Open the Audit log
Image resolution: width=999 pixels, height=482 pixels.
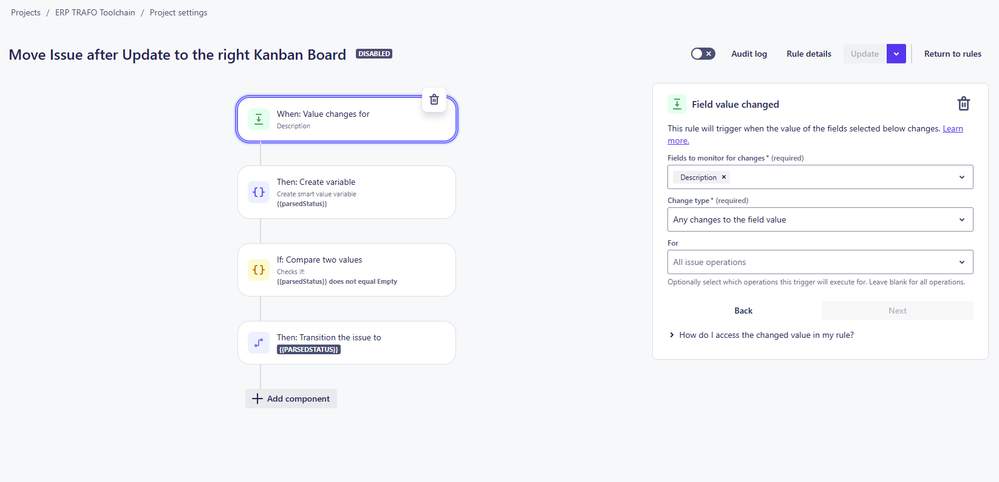coord(749,54)
